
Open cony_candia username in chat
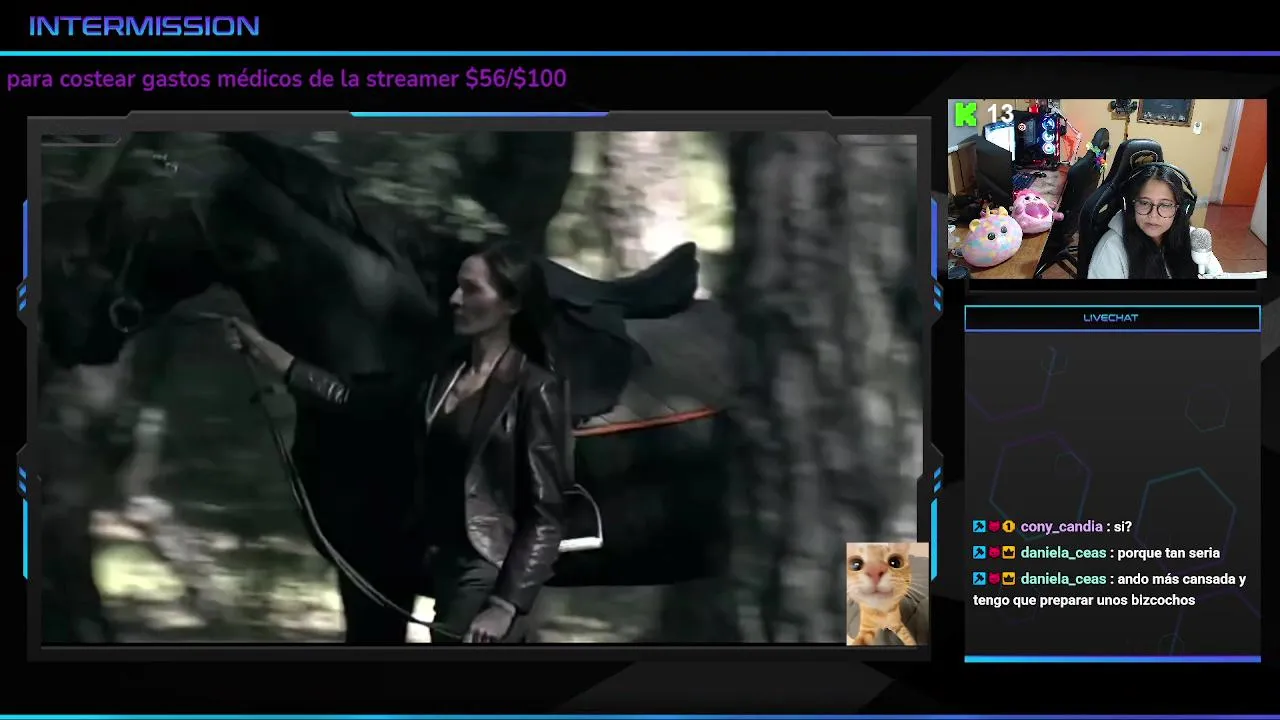click(x=1061, y=527)
